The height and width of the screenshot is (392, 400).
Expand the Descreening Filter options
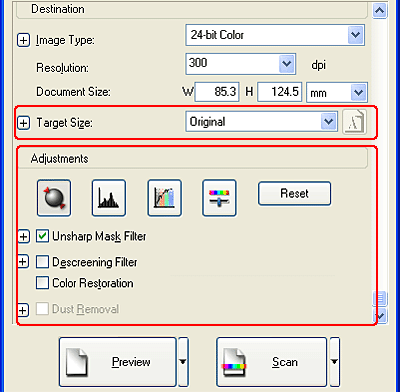[23, 262]
